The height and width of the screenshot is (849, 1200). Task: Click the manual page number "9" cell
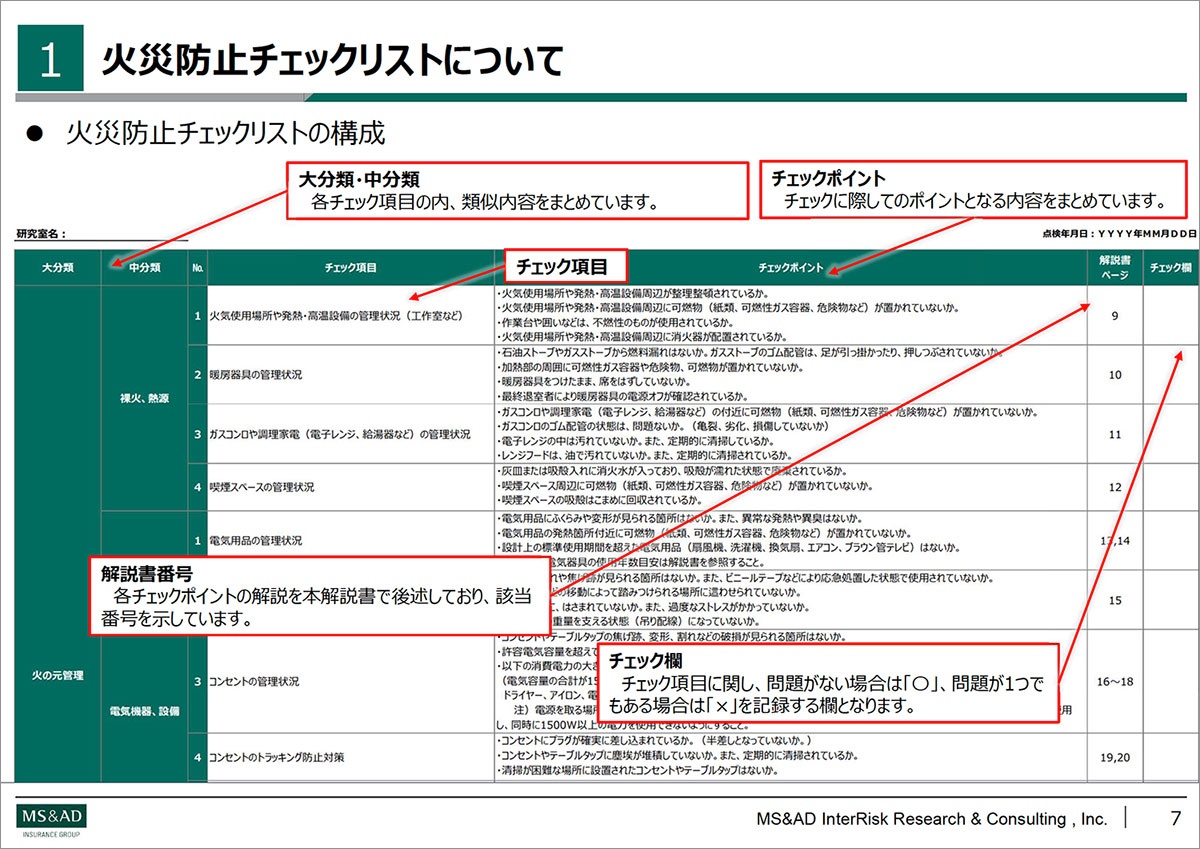click(x=1115, y=316)
